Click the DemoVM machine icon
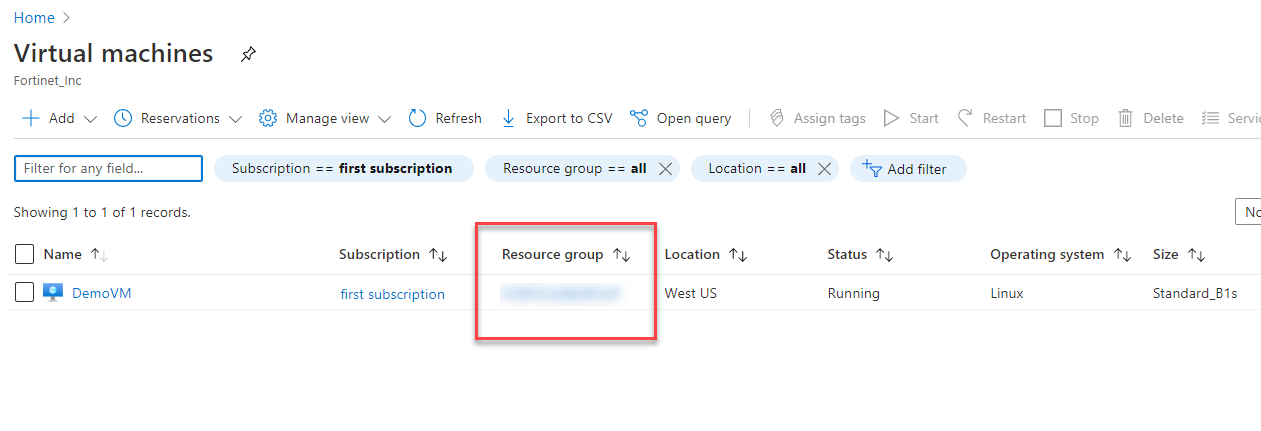Viewport: 1261px width, 431px height. (x=53, y=293)
